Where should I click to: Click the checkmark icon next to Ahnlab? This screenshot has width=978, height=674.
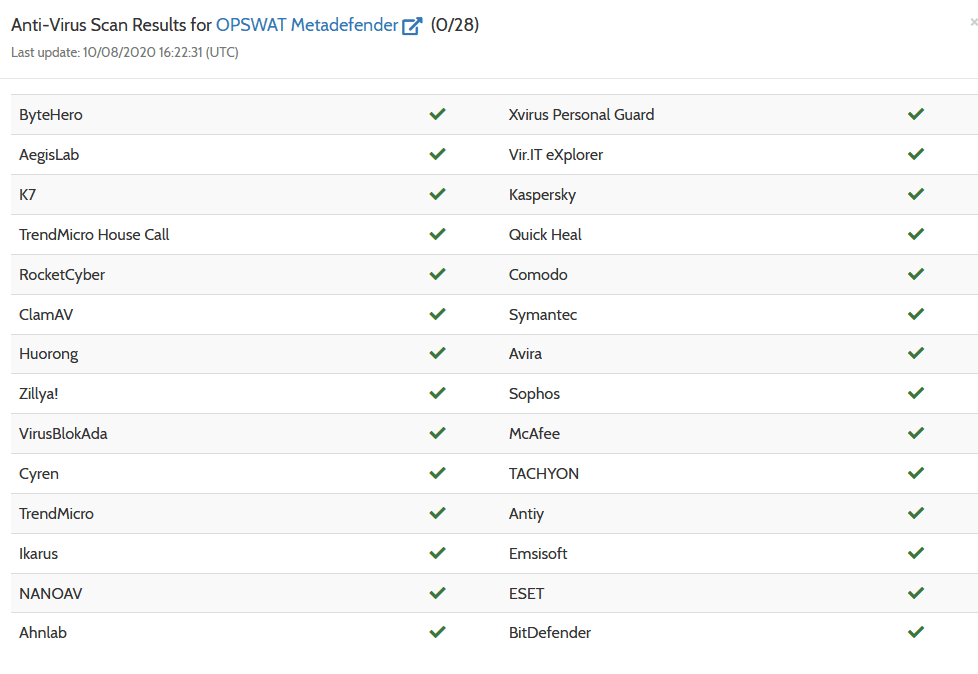[437, 633]
